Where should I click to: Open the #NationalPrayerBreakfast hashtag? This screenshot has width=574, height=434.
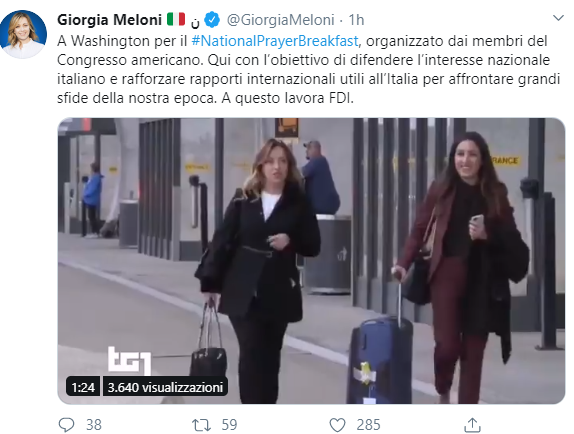pos(275,41)
